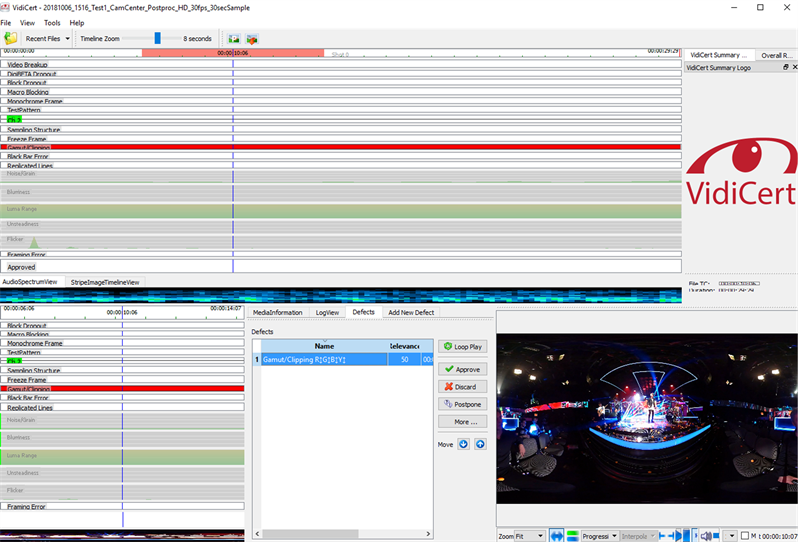Switch to the Add New Defect tab
798x542 pixels.
coord(410,312)
